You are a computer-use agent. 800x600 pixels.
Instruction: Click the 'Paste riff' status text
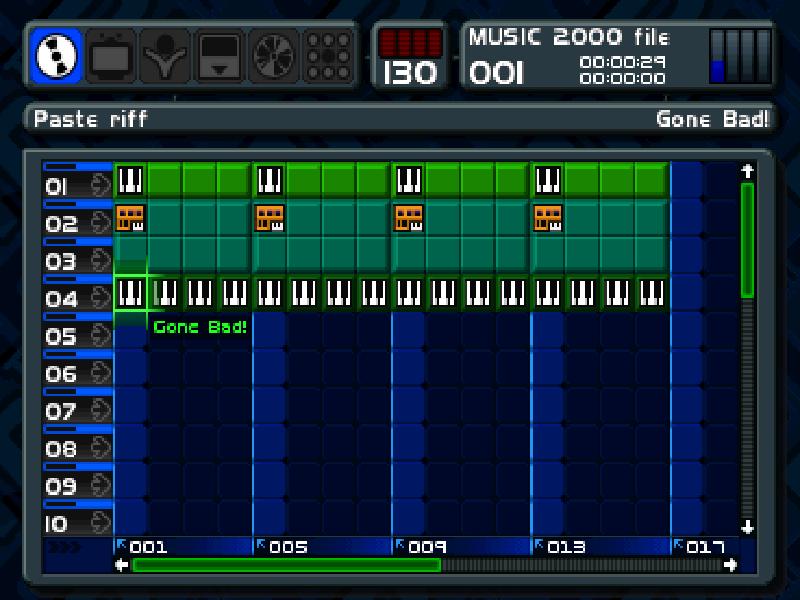pyautogui.click(x=91, y=119)
